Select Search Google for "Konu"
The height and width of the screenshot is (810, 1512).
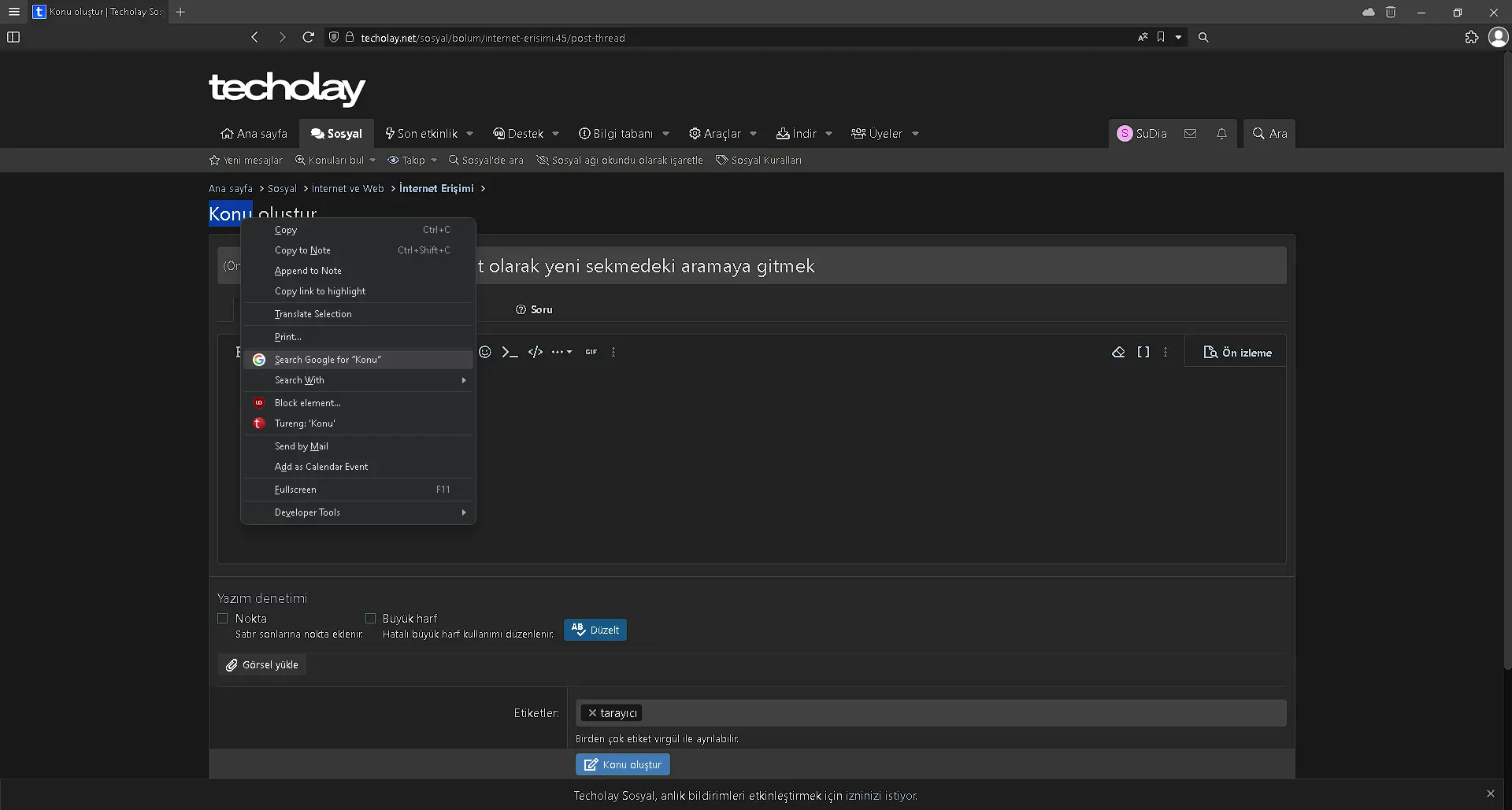[x=358, y=360]
